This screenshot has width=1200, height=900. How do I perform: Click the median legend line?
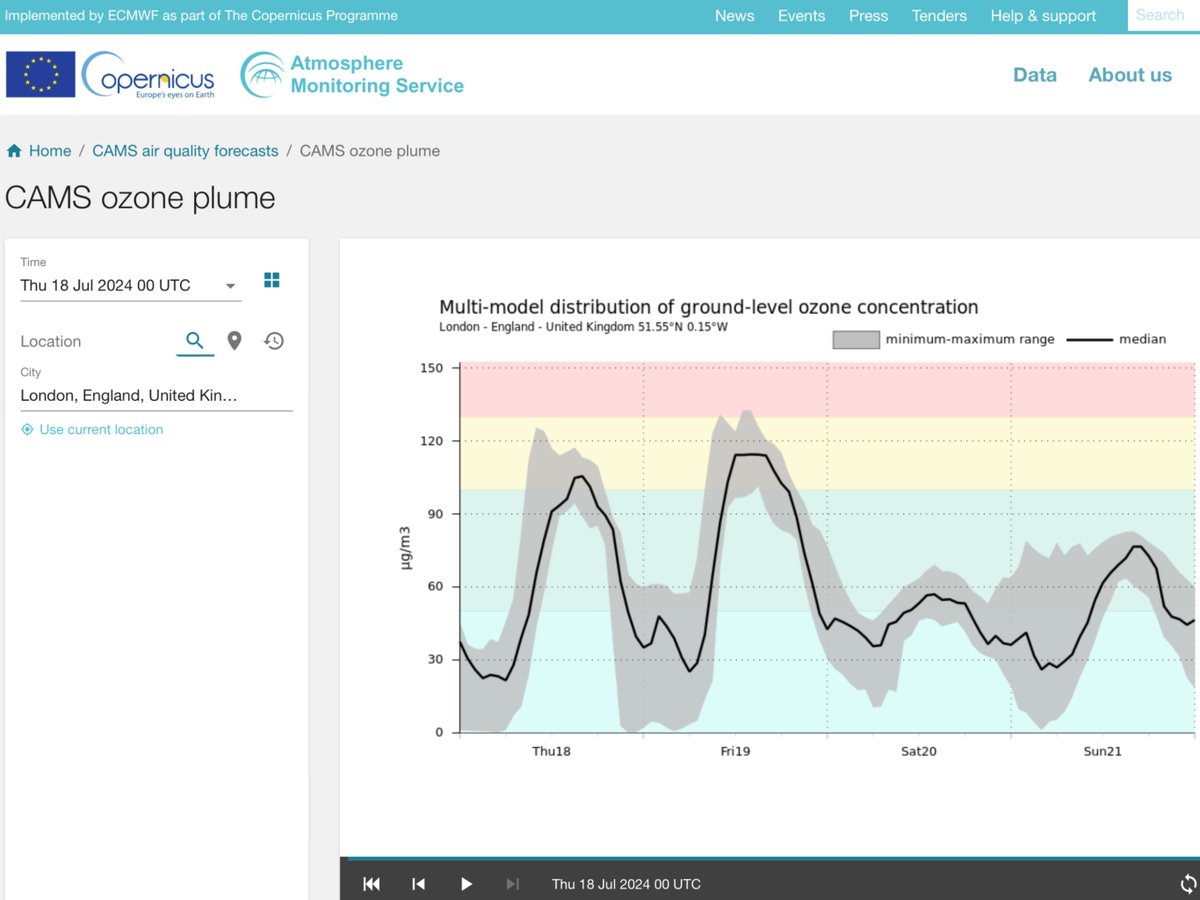[1089, 340]
